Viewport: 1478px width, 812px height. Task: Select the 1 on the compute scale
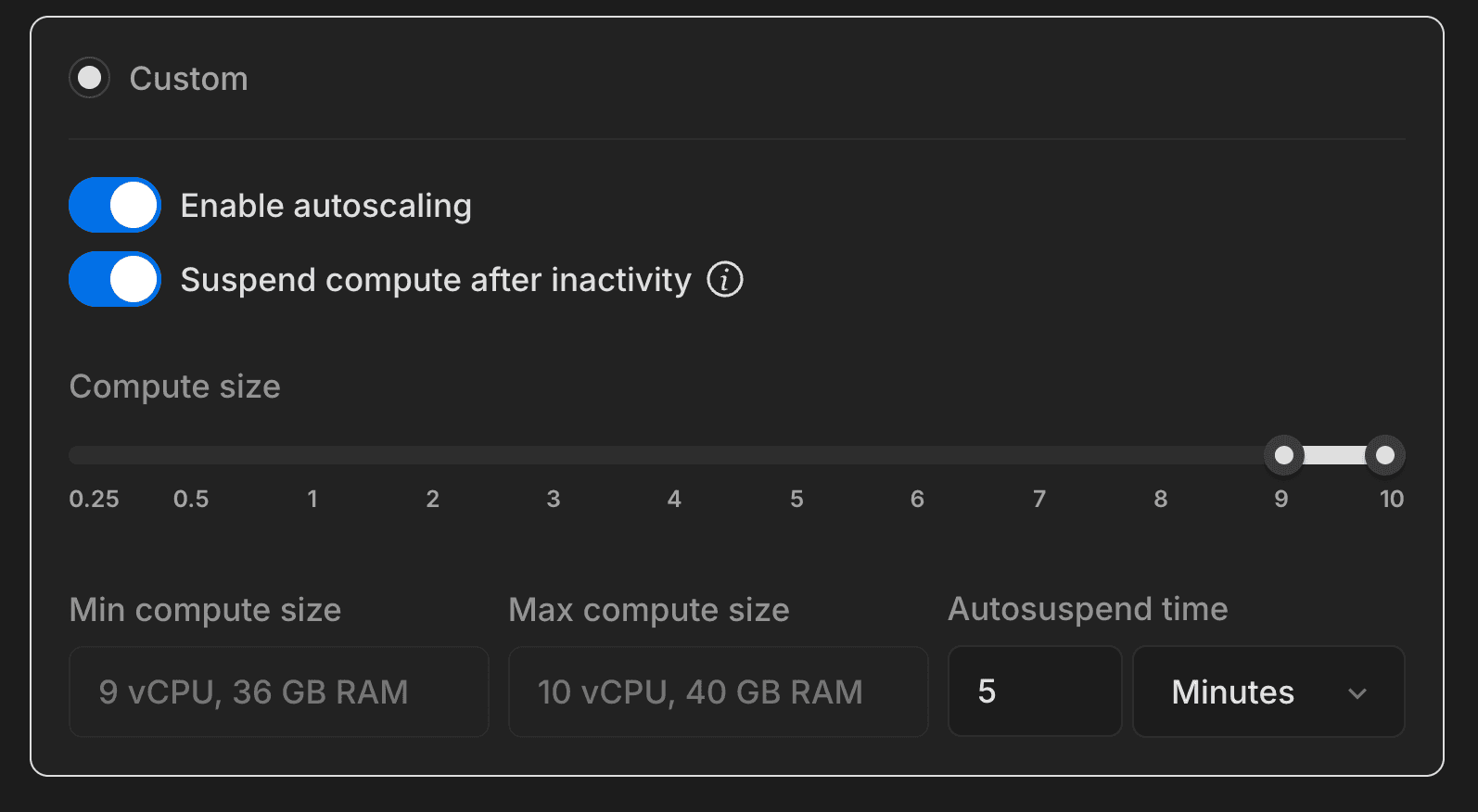(x=312, y=499)
